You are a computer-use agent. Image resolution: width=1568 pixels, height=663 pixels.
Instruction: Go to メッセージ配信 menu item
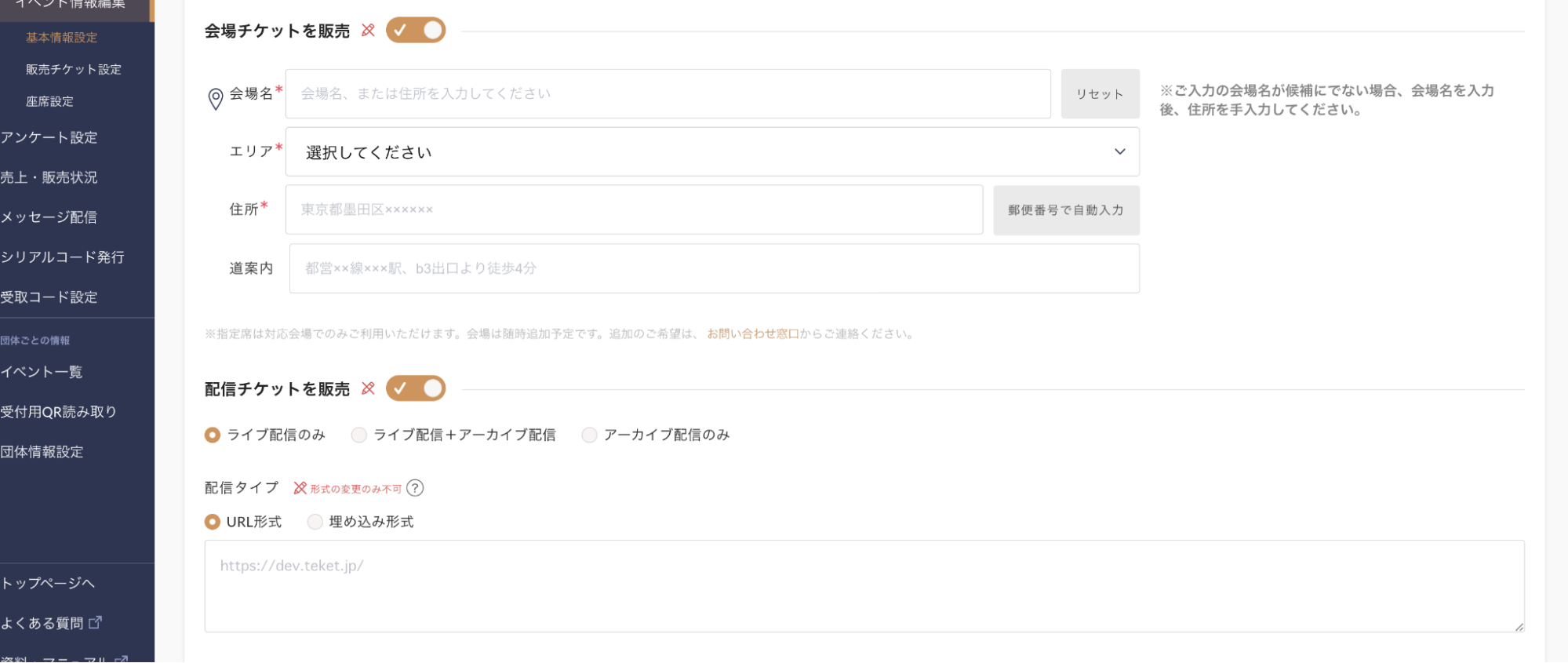49,217
